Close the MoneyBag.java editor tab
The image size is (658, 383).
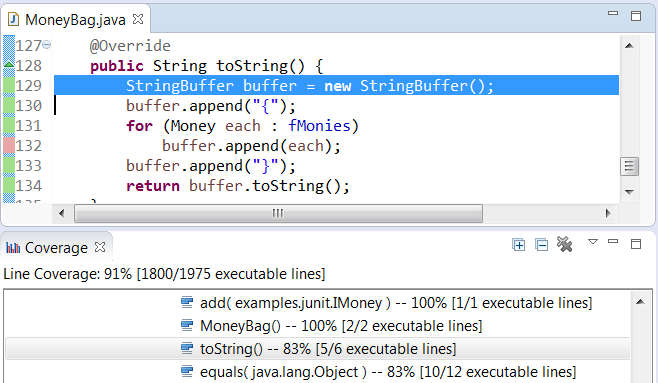pyautogui.click(x=138, y=19)
